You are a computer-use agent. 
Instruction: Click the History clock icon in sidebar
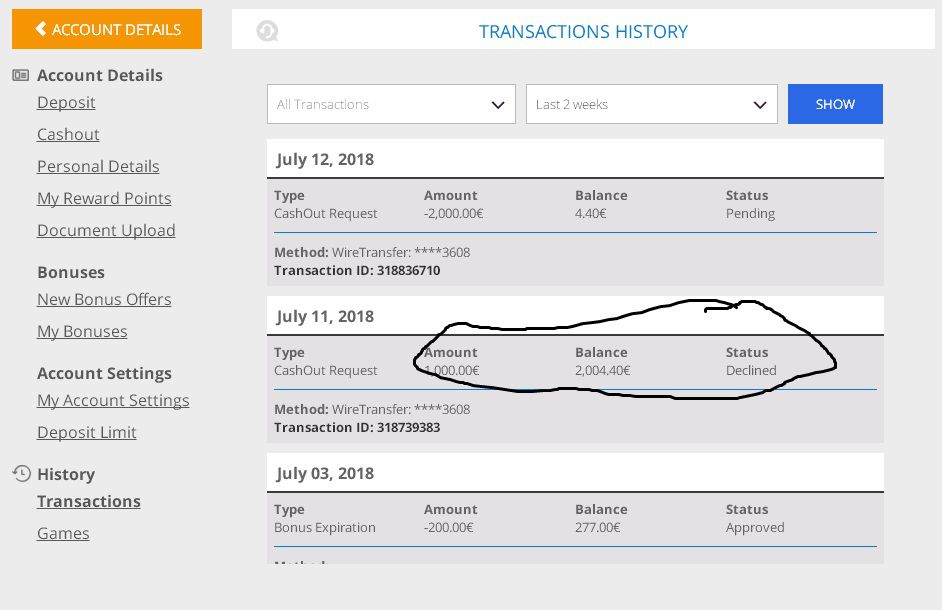[x=21, y=474]
